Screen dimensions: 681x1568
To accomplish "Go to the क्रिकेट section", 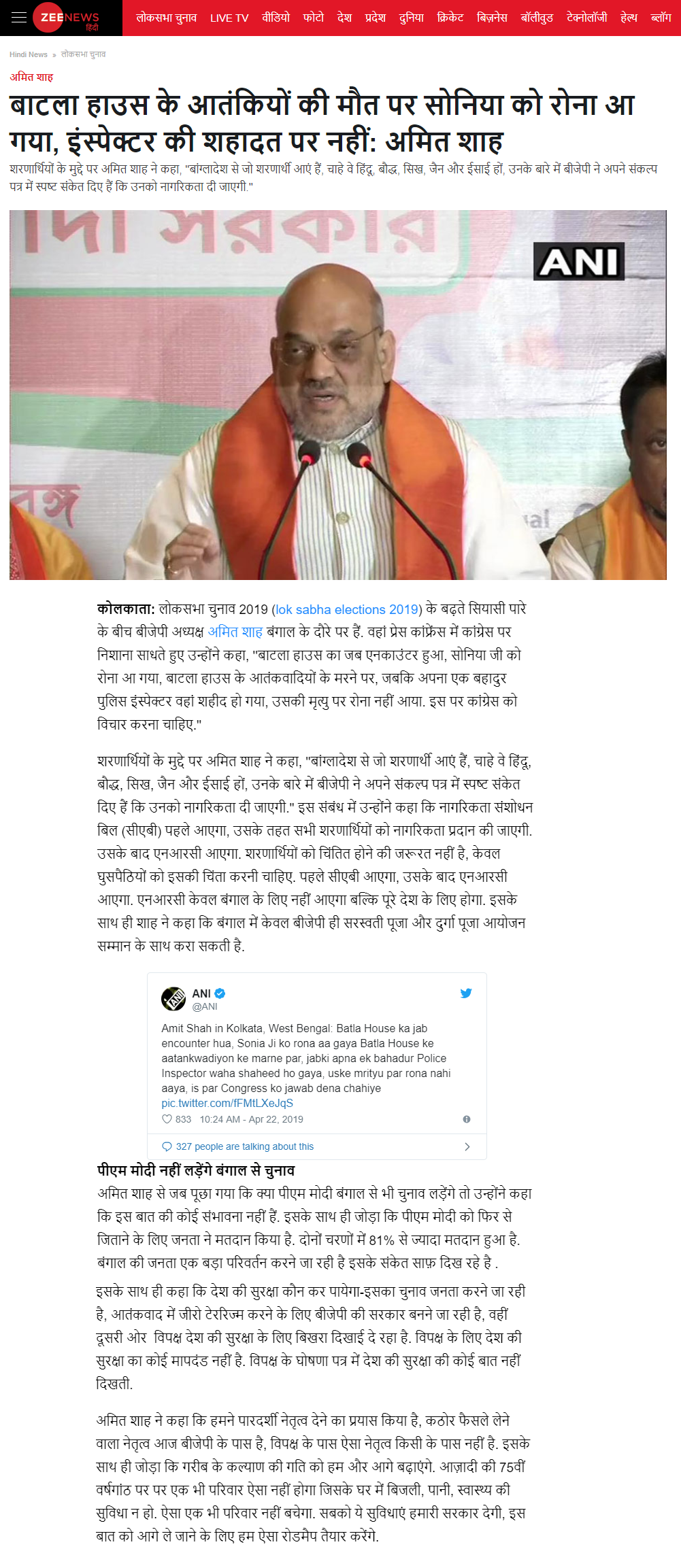I will pos(450,18).
